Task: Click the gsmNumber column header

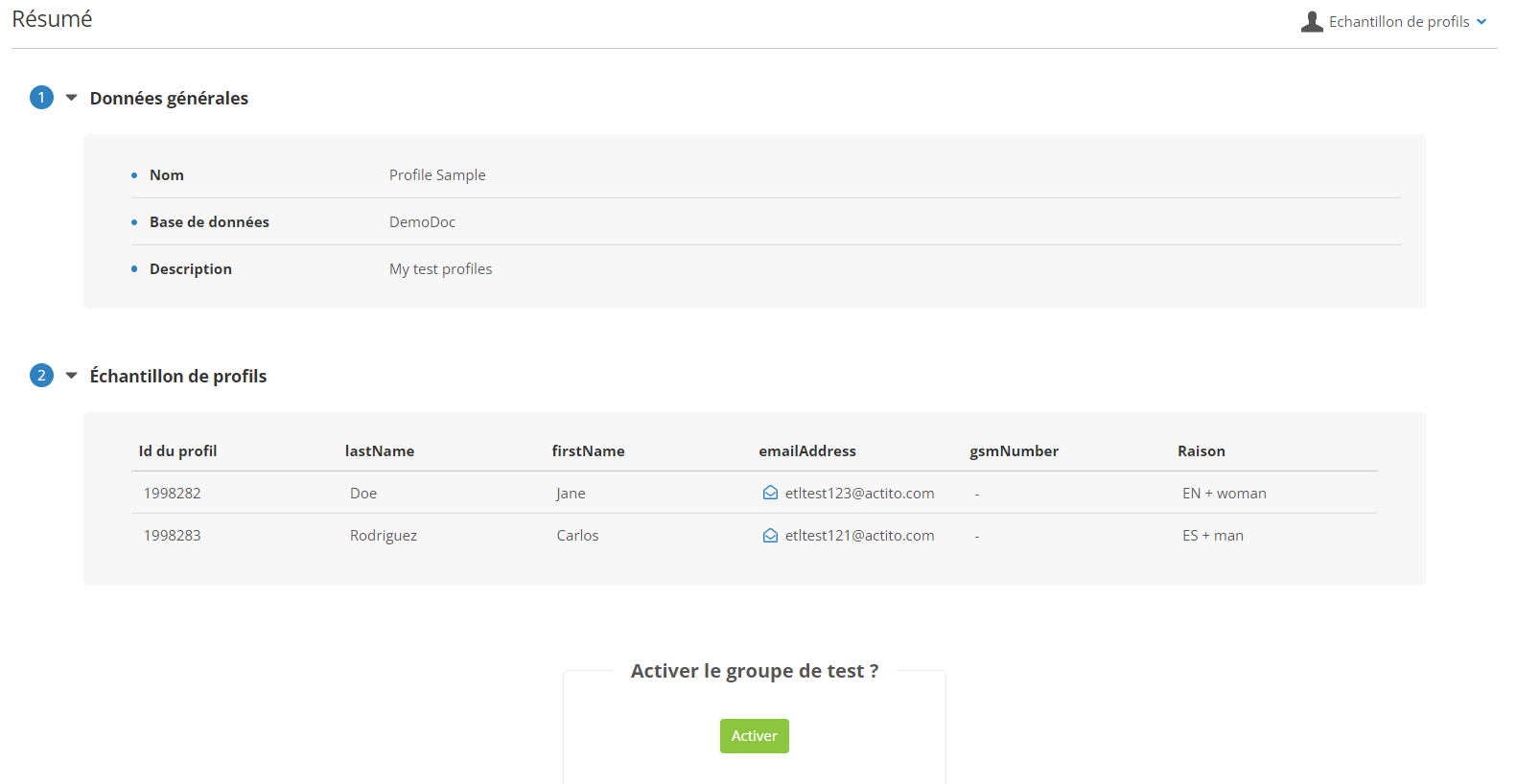Action: coord(1014,451)
